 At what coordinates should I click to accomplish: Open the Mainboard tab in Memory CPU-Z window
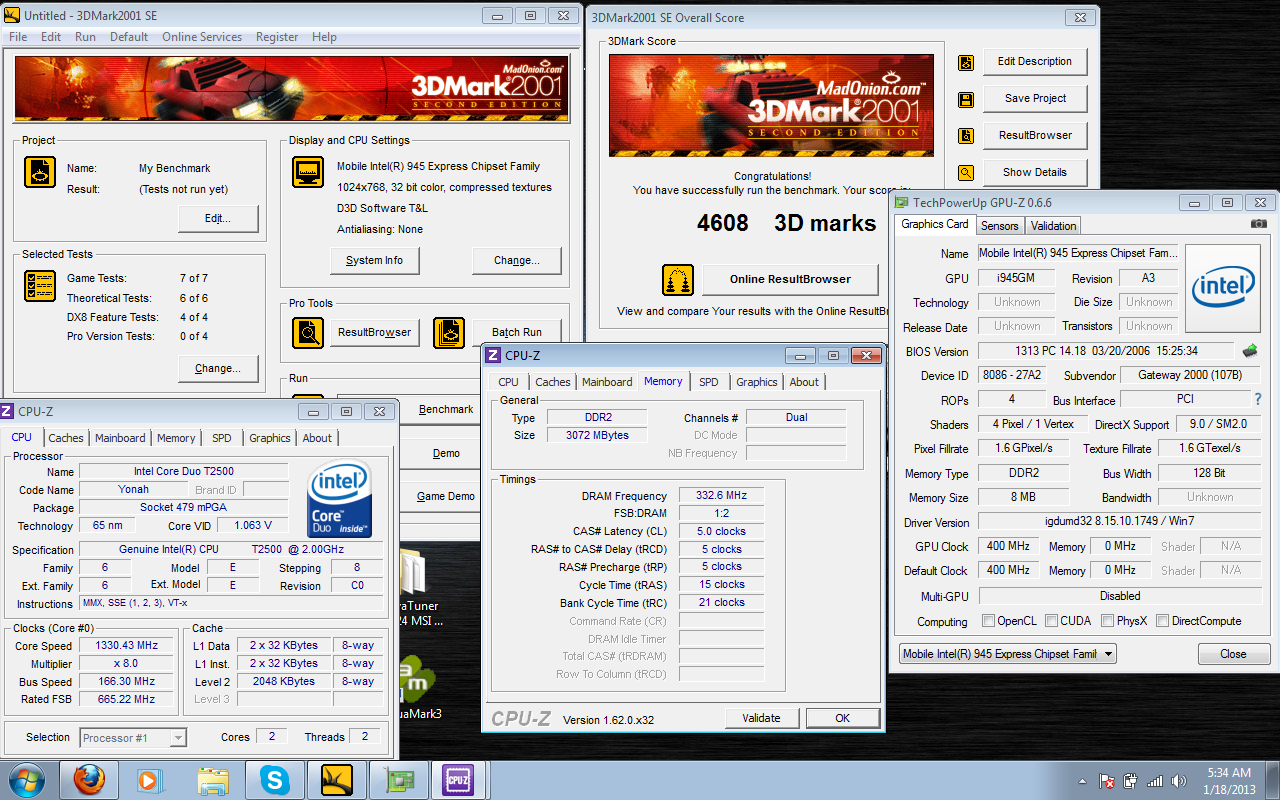(607, 382)
